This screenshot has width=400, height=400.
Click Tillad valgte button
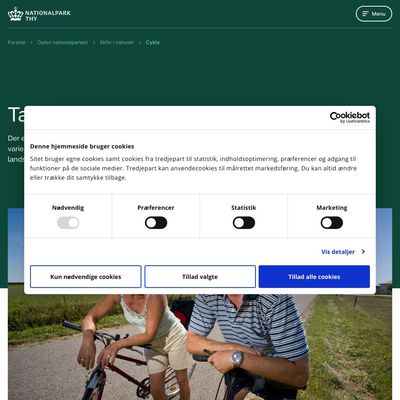[200, 277]
